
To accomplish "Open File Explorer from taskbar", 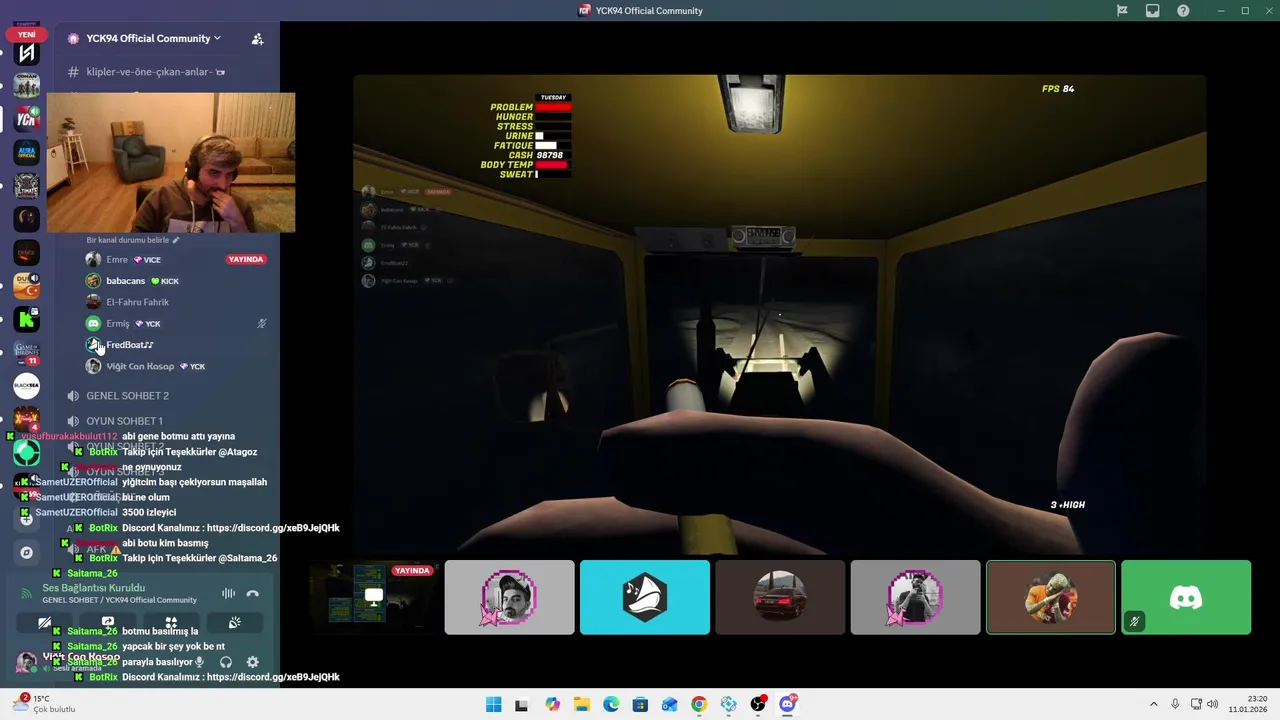I will 582,705.
